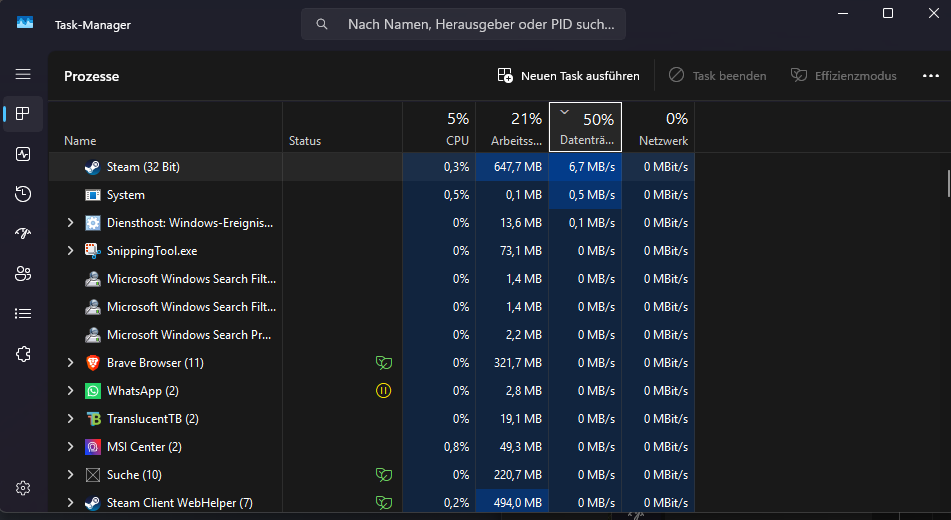951x520 pixels.
Task: Click the WhatsApp process icon
Action: tap(93, 391)
